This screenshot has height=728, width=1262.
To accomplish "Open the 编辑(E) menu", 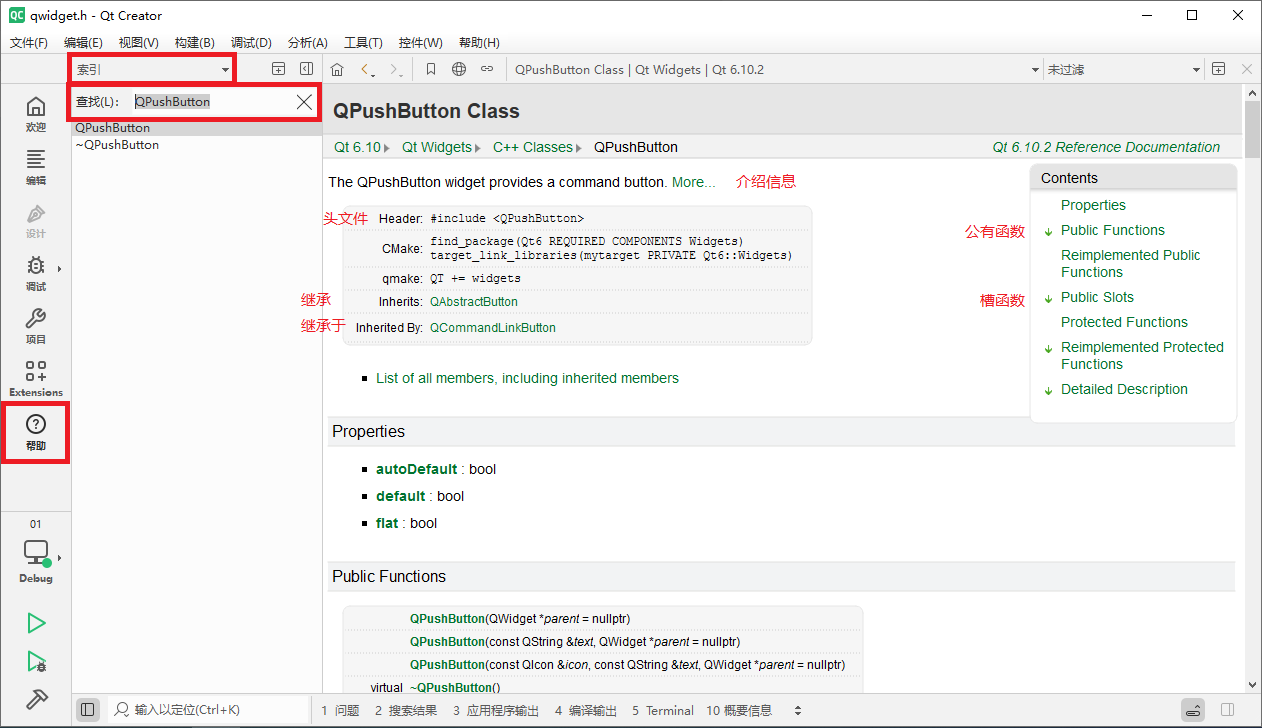I will (83, 43).
